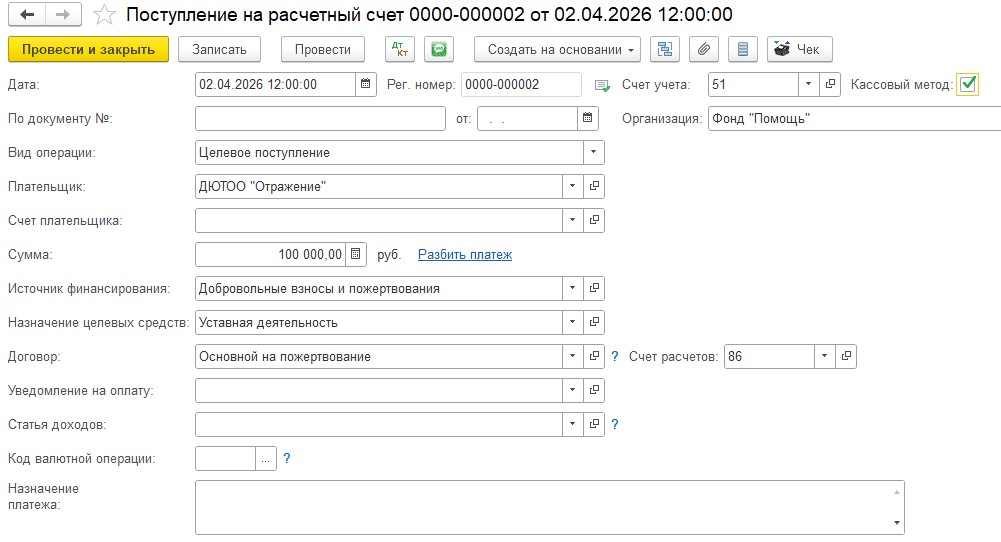The image size is (1001, 542).
Task: Click the Дт/Кт postings icon
Action: coord(400,49)
